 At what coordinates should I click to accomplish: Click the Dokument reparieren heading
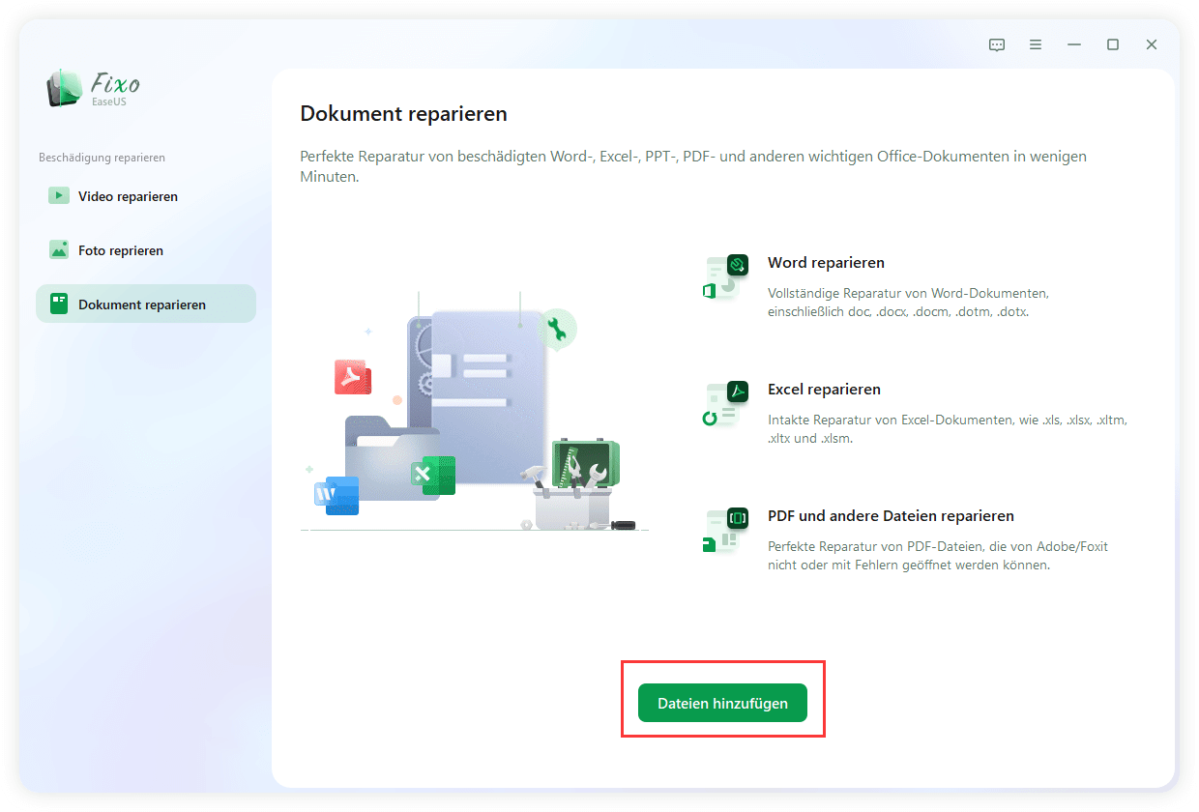coord(403,114)
